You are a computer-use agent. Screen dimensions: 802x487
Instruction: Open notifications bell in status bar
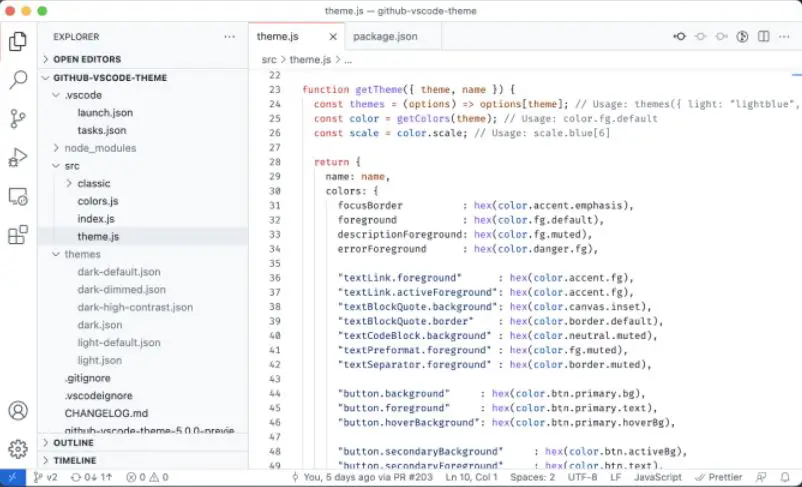click(785, 477)
